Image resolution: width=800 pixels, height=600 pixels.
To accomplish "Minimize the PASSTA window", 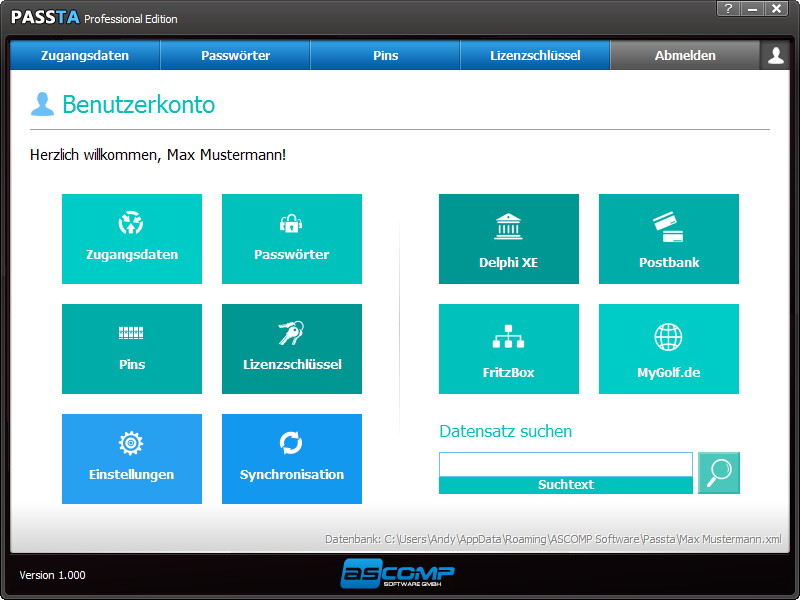I will coord(752,9).
